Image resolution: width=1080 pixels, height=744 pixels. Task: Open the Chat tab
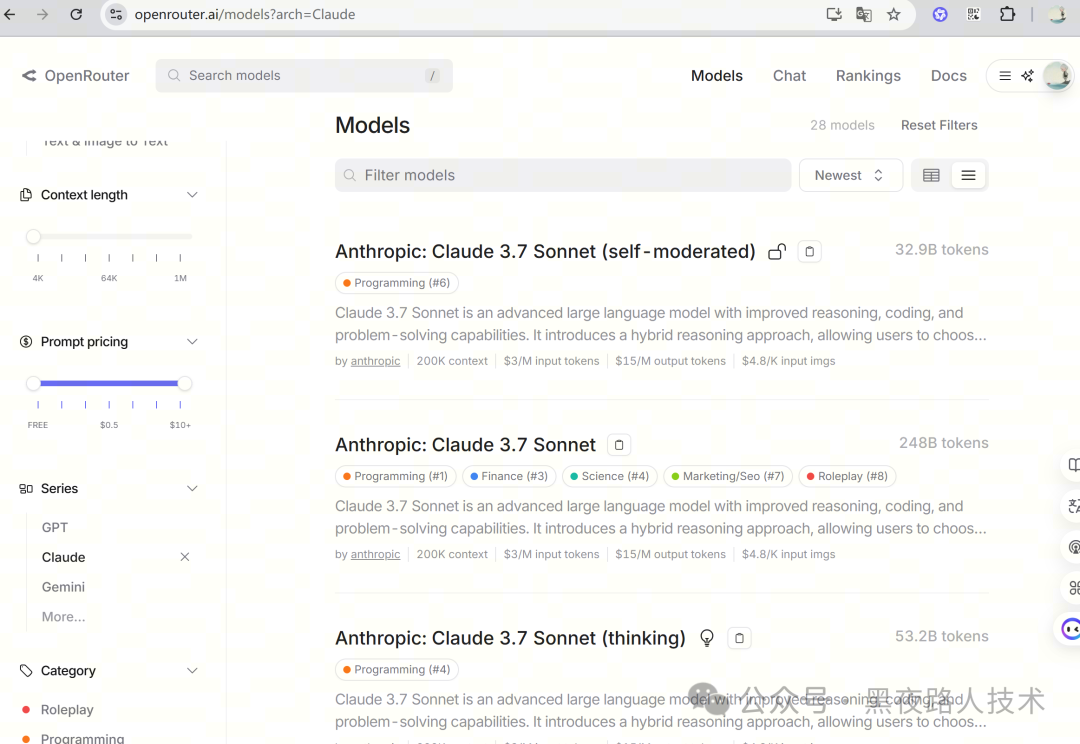789,76
